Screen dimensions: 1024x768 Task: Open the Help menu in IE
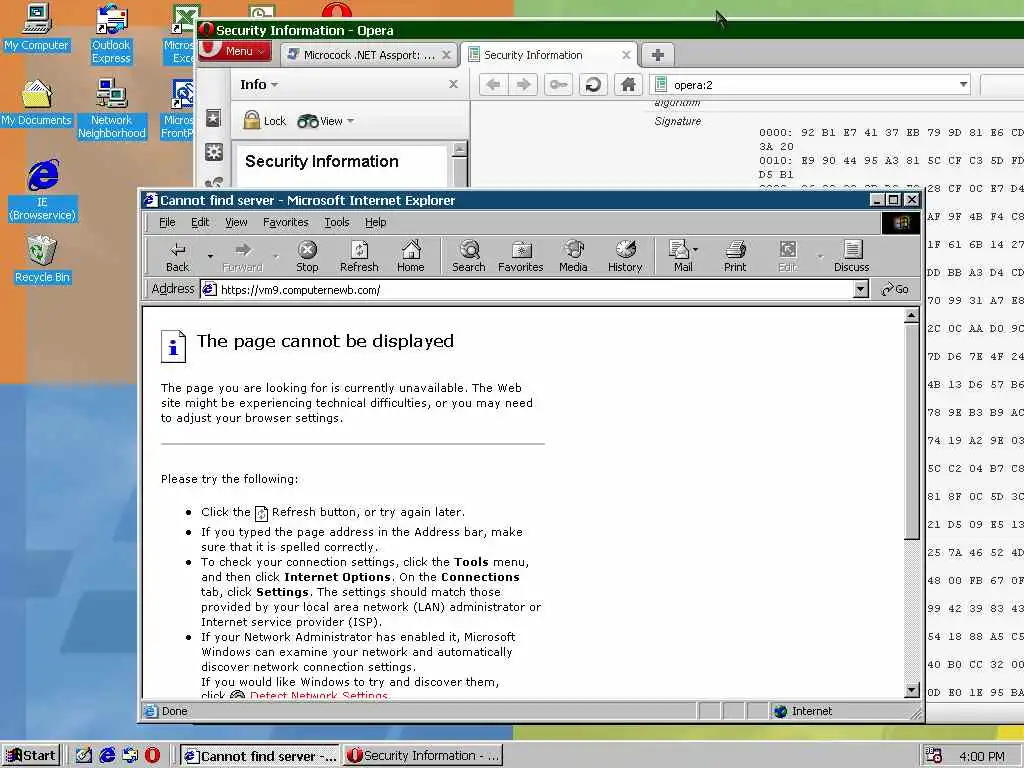click(x=375, y=222)
